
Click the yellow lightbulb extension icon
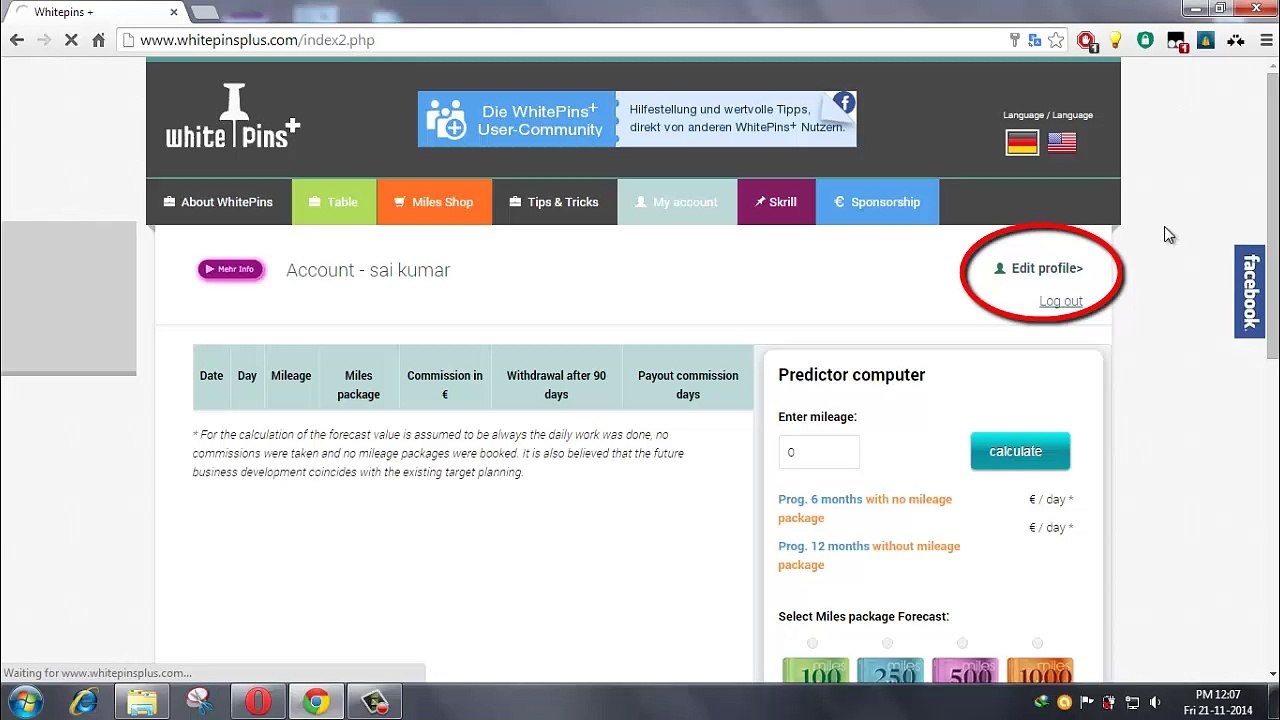[1115, 40]
